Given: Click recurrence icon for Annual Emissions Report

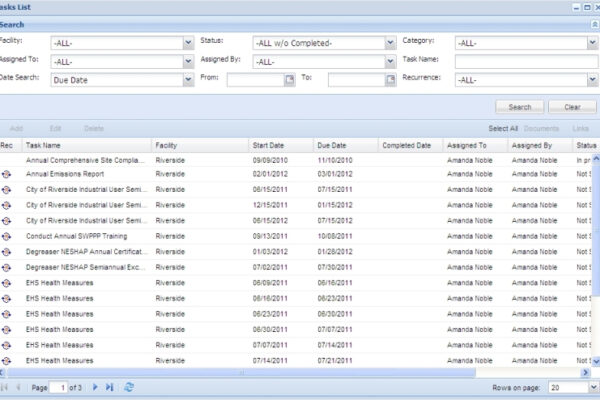Looking at the screenshot, I should tap(6, 175).
